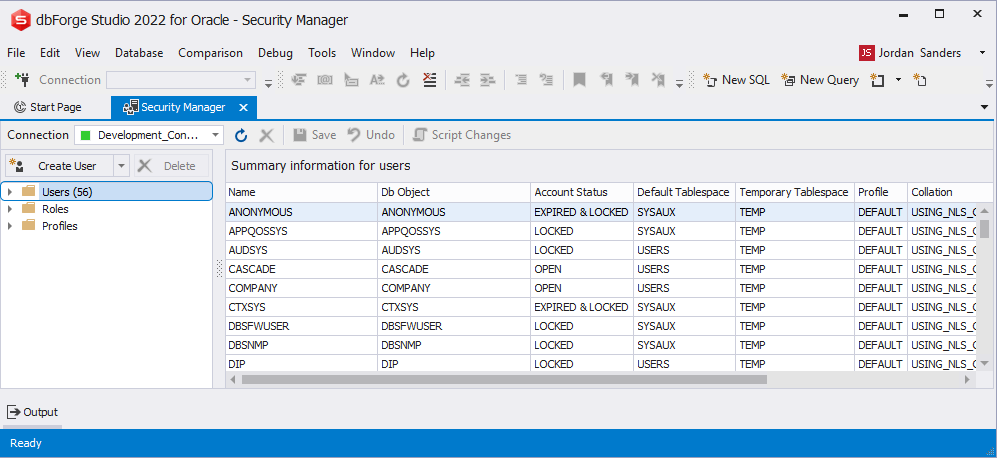Click the Delete button
The width and height of the screenshot is (997, 458).
pos(172,166)
